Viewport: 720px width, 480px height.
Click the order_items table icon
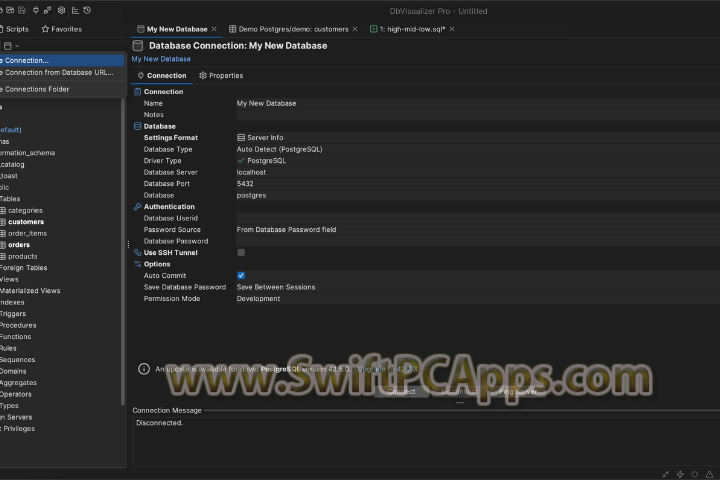pos(3,233)
